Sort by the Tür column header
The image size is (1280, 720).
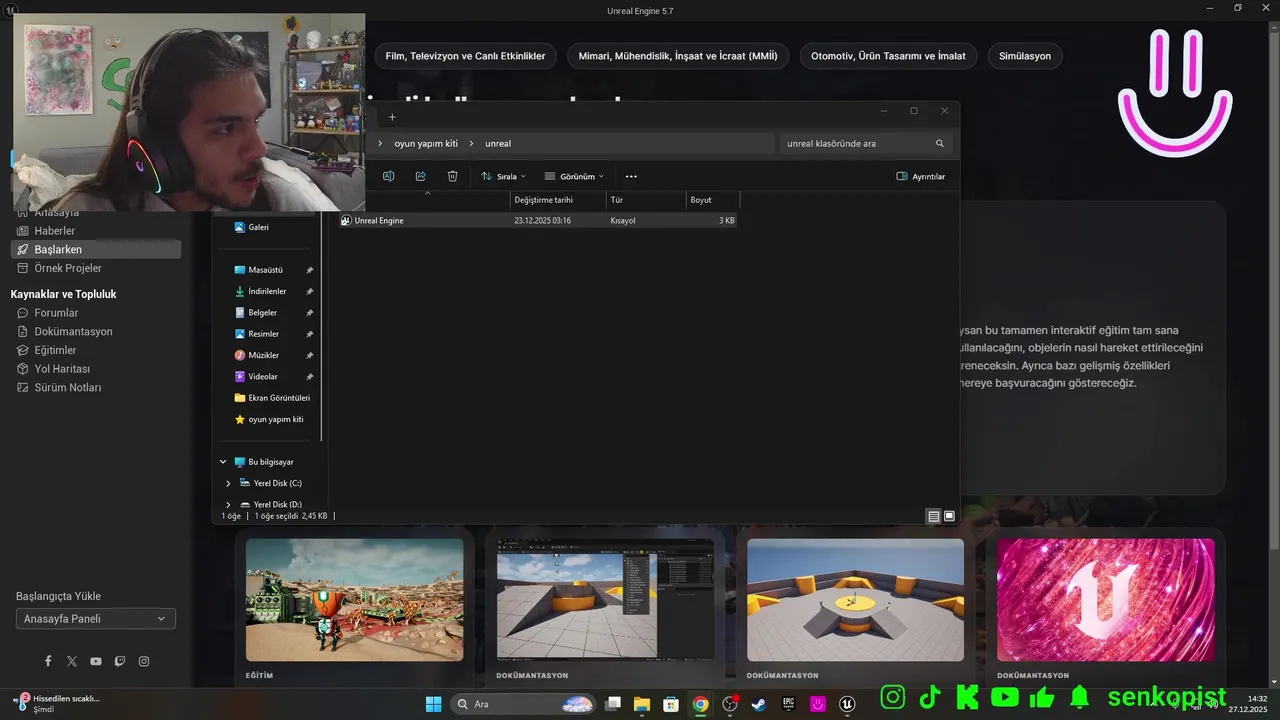(646, 200)
